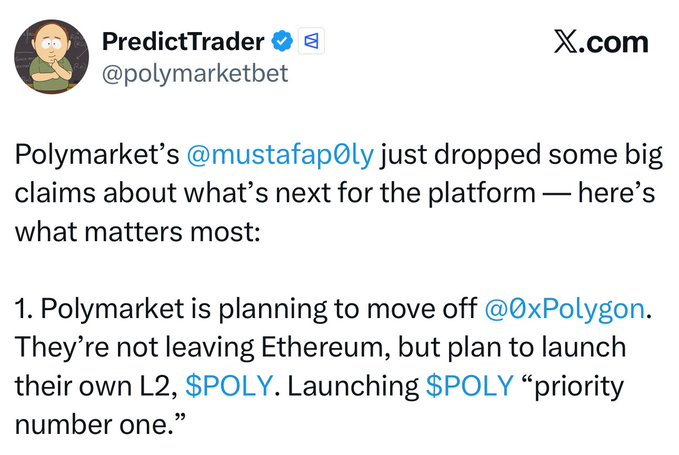
Task: Click the words "move off" in the tweet
Action: (433, 308)
